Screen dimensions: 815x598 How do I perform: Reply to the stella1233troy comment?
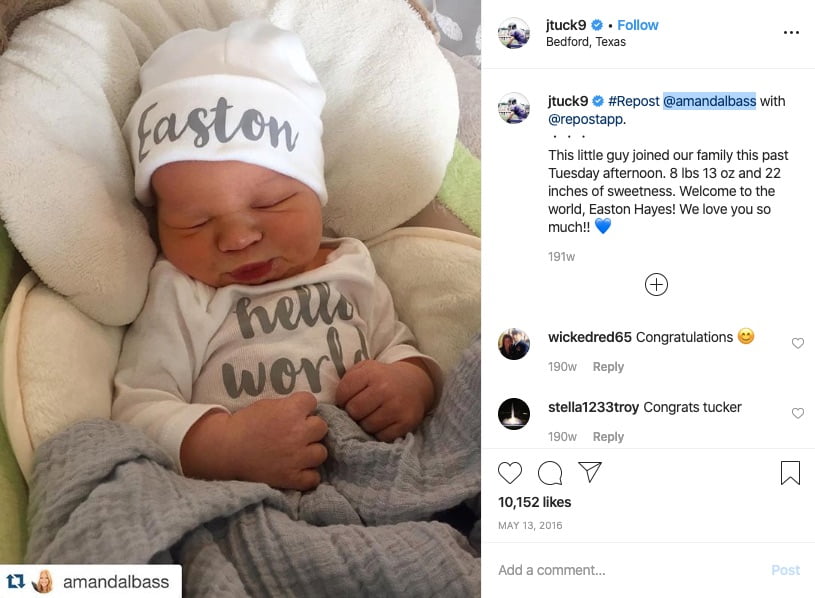pyautogui.click(x=608, y=437)
